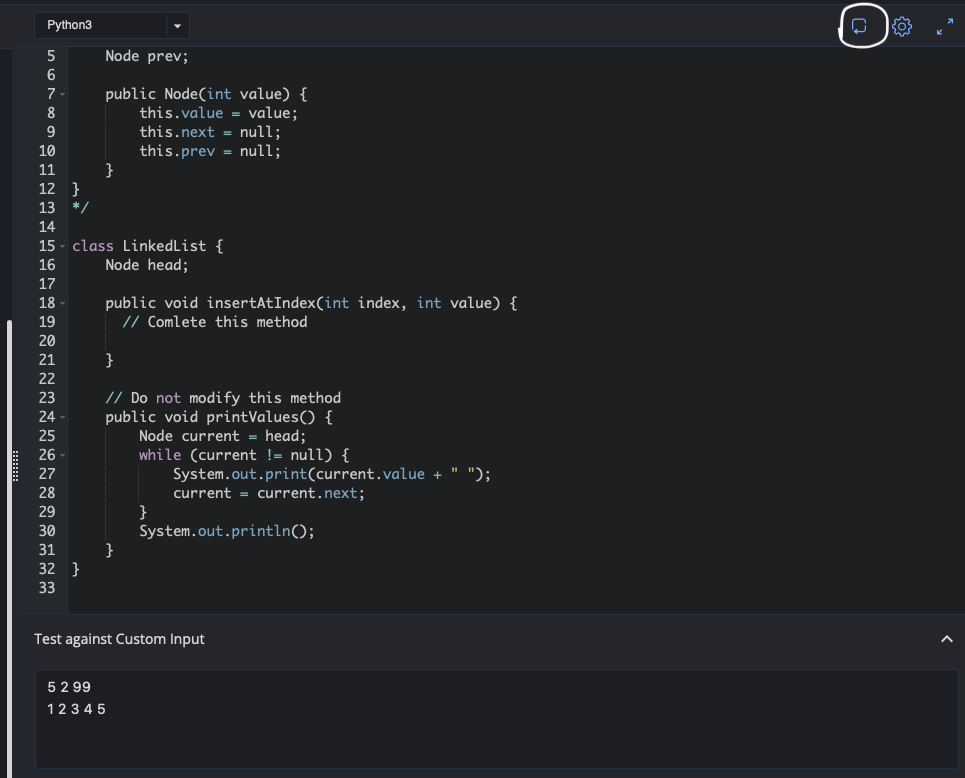This screenshot has height=778, width=965.
Task: Click 'current = current.next;' on line 28
Action: coord(268,493)
